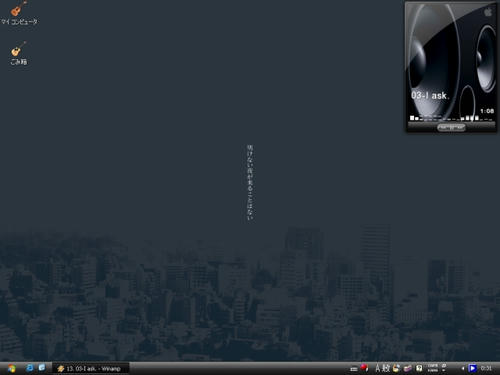Screen dimensions: 500x375
Task: Seek within the player progress bar
Action: pos(451,118)
